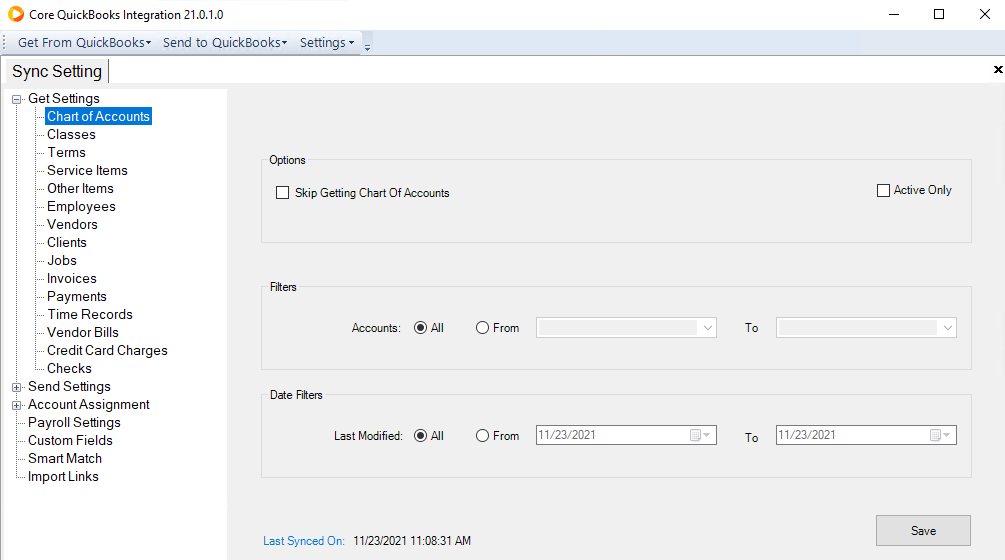
Task: Select Time Records in the tree
Action: click(x=90, y=315)
